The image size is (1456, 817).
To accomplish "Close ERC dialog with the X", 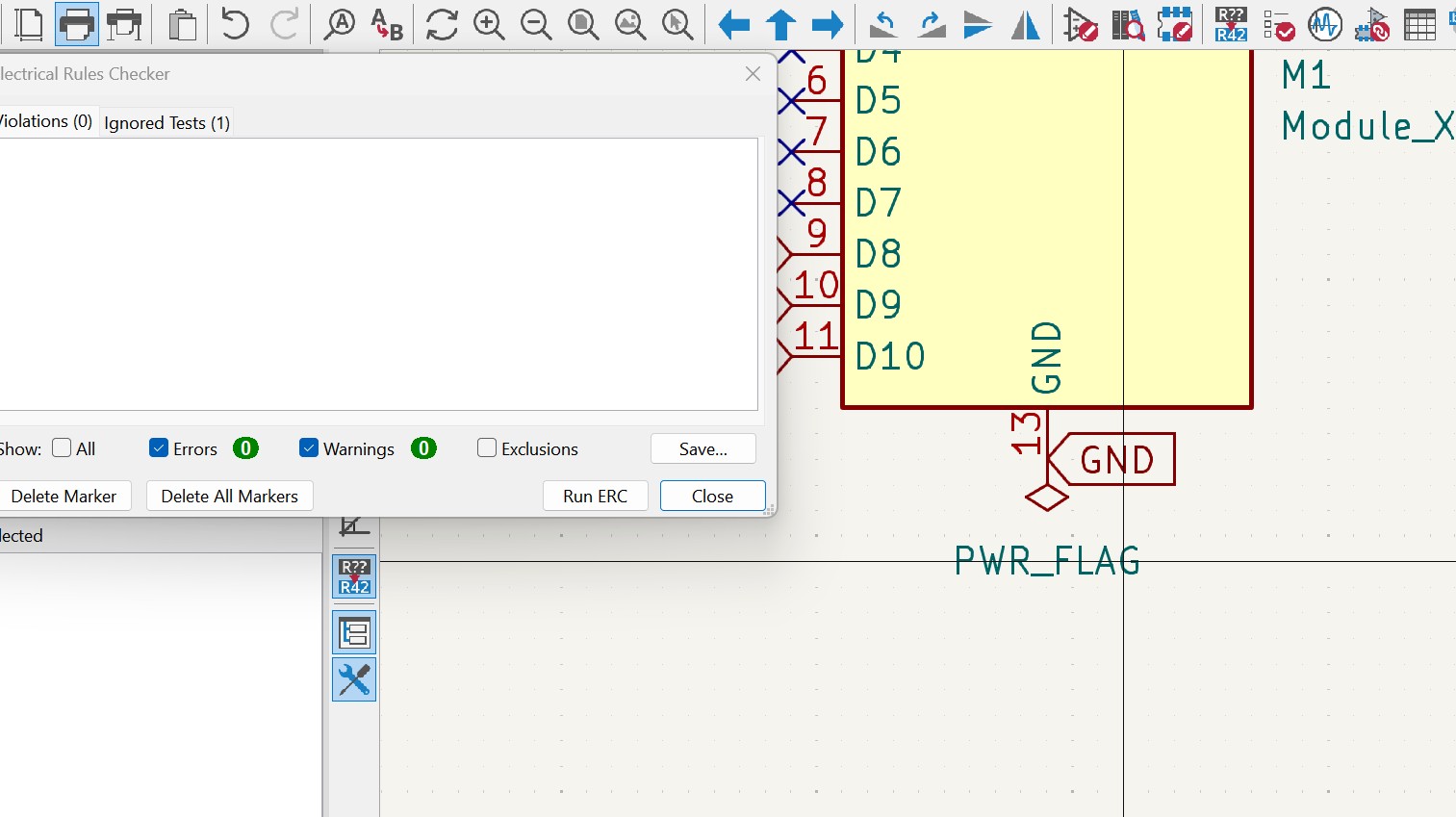I will 754,74.
